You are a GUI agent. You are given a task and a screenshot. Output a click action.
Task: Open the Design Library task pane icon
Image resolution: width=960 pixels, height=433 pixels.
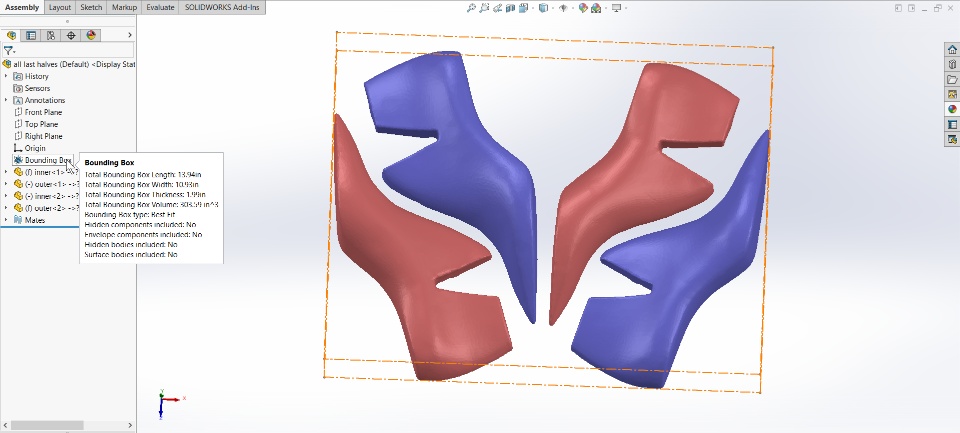tap(952, 64)
